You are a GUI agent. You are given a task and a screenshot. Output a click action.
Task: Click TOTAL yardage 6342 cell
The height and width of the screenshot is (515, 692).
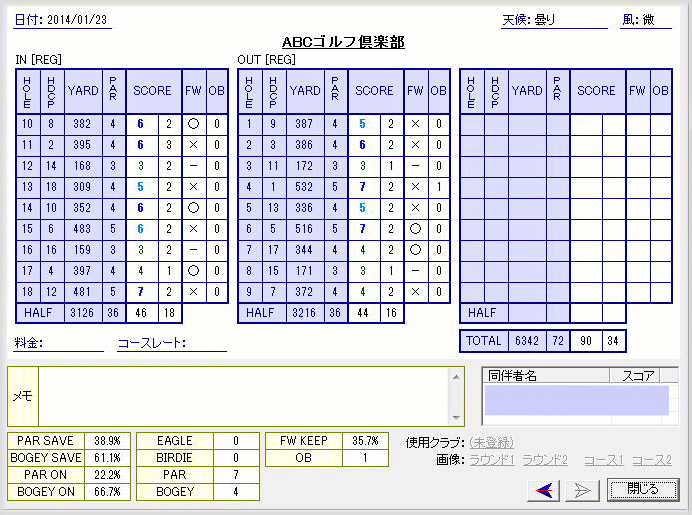coord(527,341)
